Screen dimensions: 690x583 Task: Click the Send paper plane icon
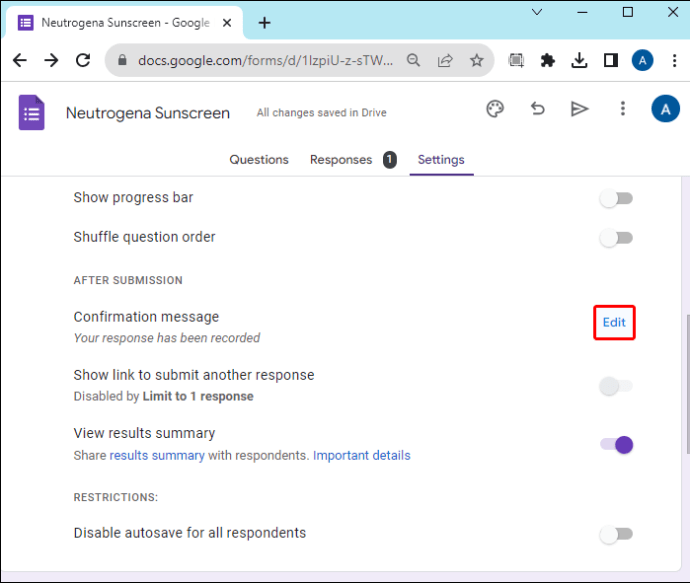(579, 109)
